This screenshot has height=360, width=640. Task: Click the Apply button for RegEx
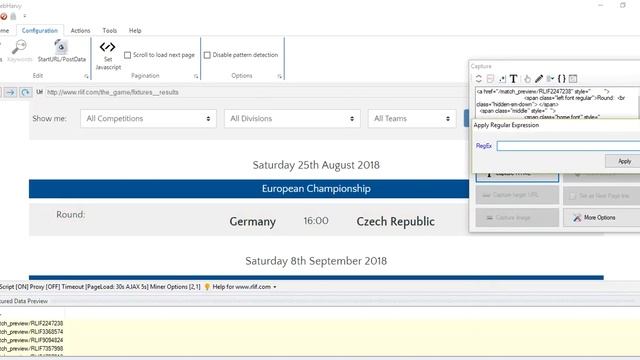pyautogui.click(x=623, y=161)
